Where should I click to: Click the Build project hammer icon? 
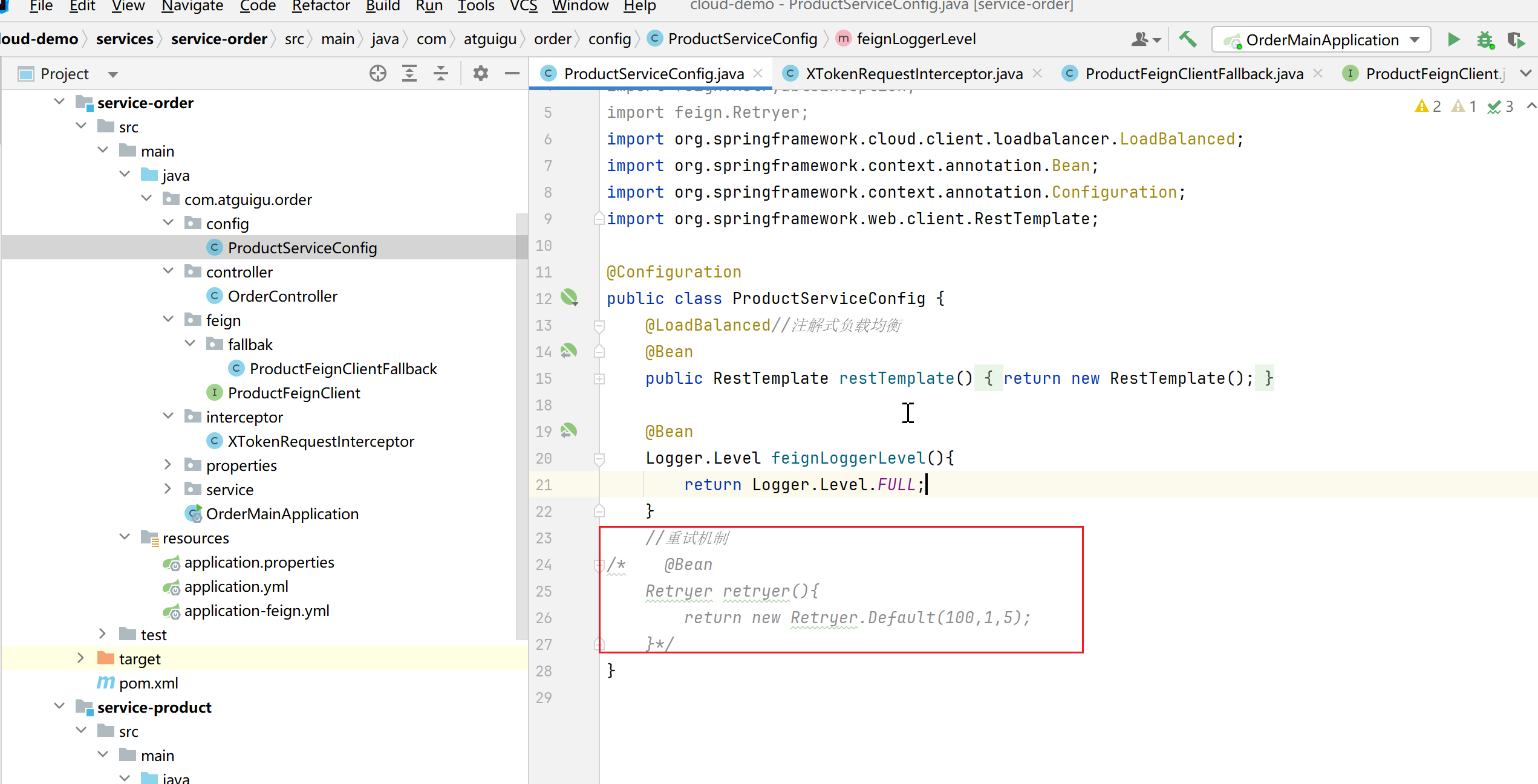pos(1188,40)
